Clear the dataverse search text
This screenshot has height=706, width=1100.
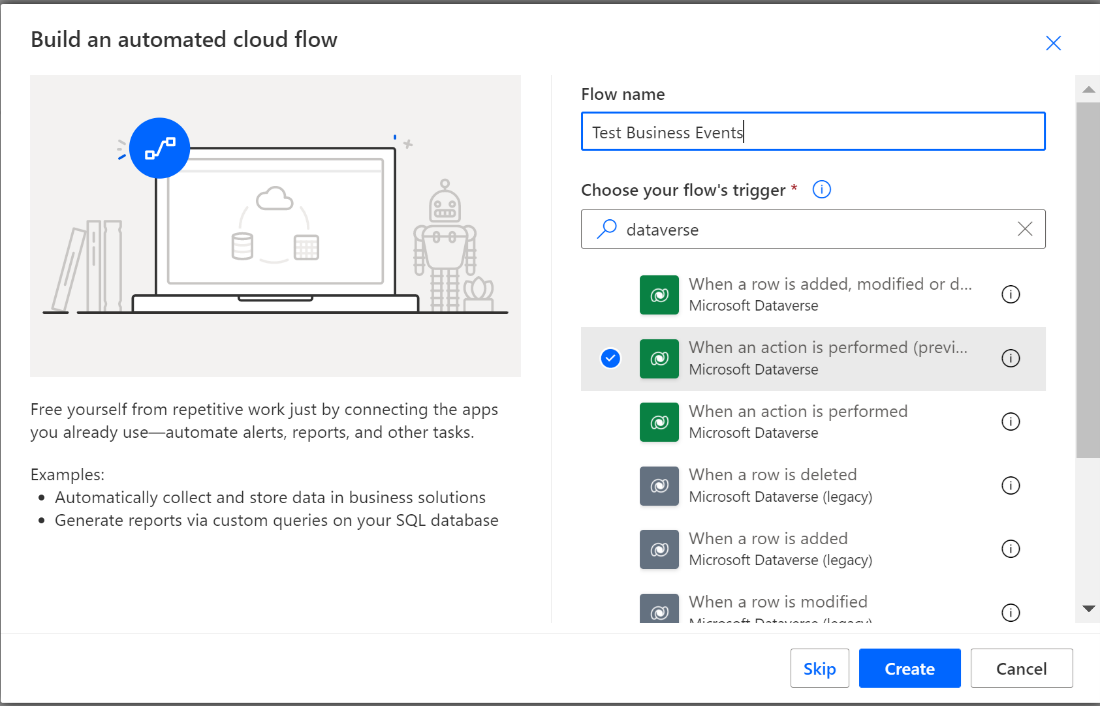click(x=1025, y=229)
